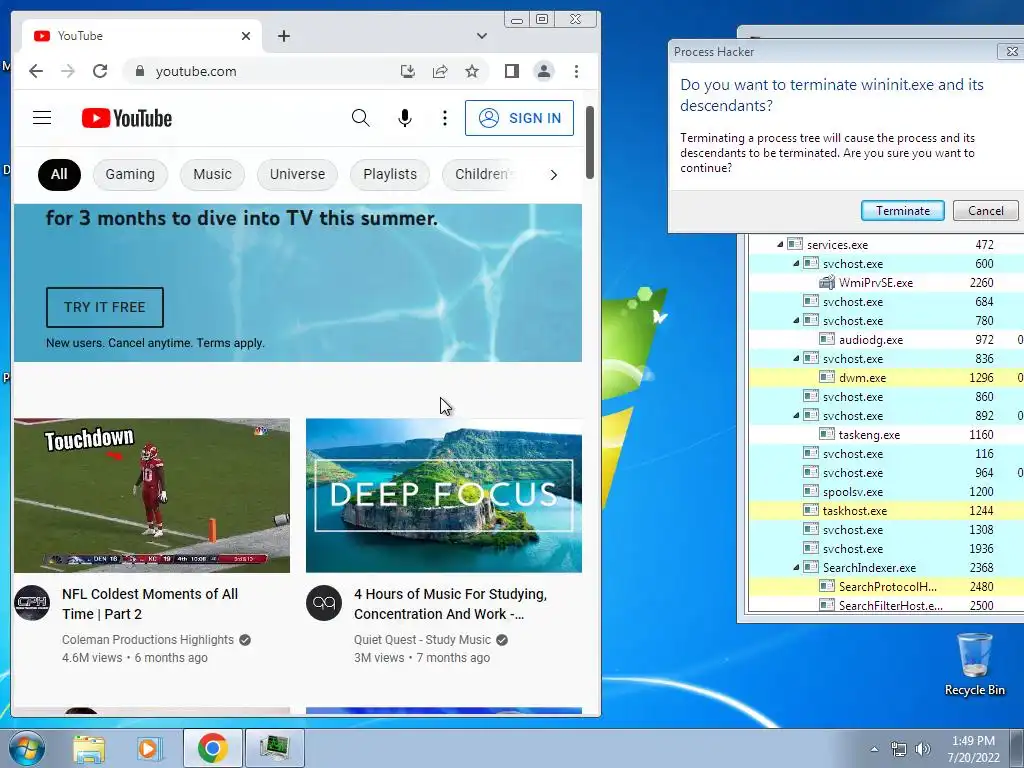
Task: Collapse svchost.exe PID 892 node
Action: [x=796, y=415]
